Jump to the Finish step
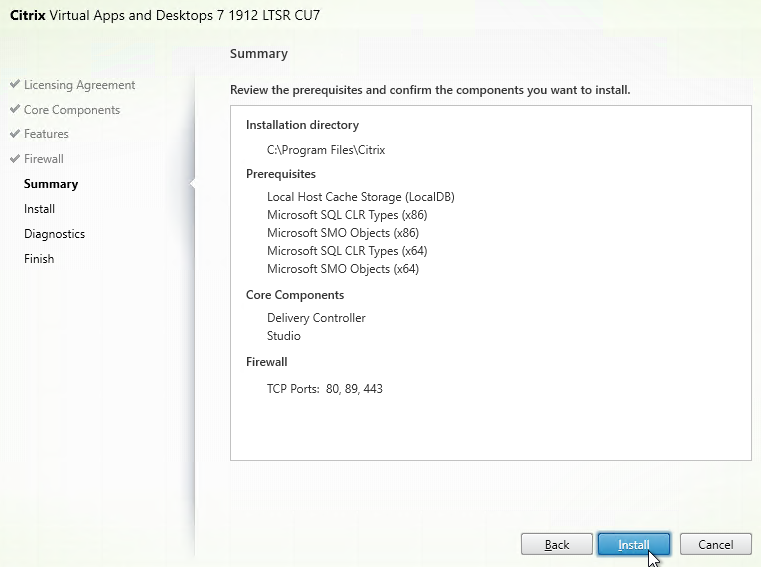761x567 pixels. click(39, 259)
